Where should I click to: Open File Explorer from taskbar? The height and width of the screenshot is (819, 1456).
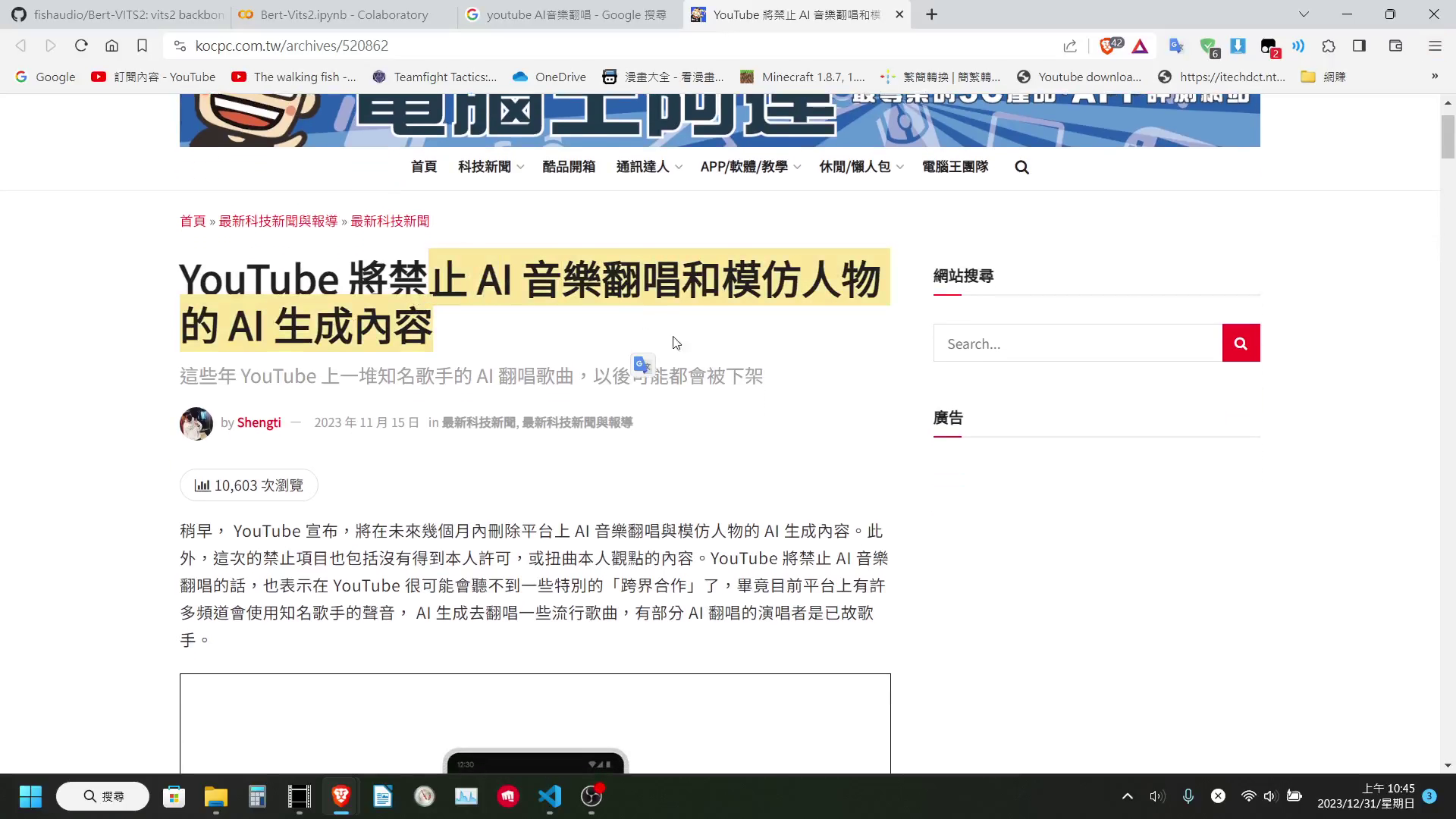(216, 797)
